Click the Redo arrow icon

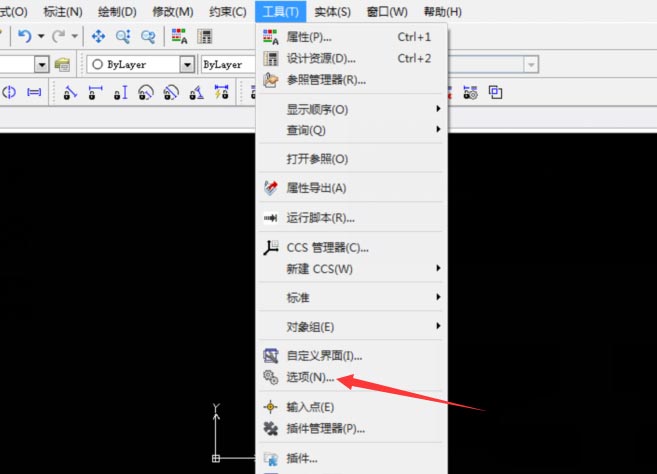[59, 36]
